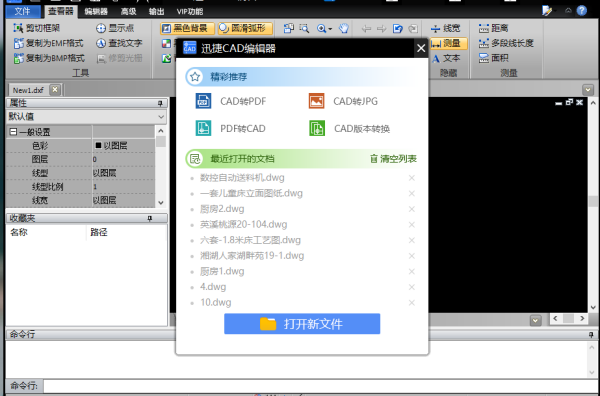Click the canvas vertical scrollbar up arrow
The height and width of the screenshot is (396, 600).
point(593,103)
